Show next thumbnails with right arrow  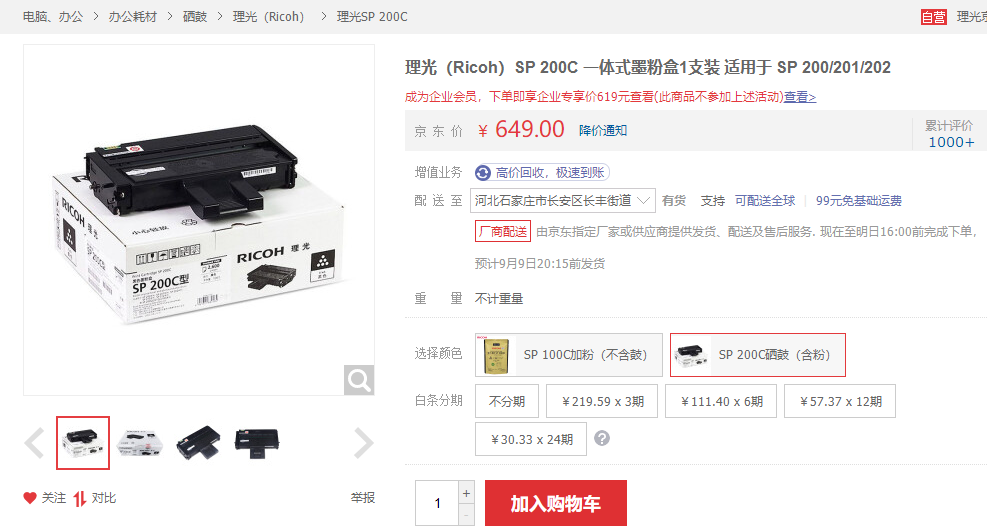pos(364,443)
